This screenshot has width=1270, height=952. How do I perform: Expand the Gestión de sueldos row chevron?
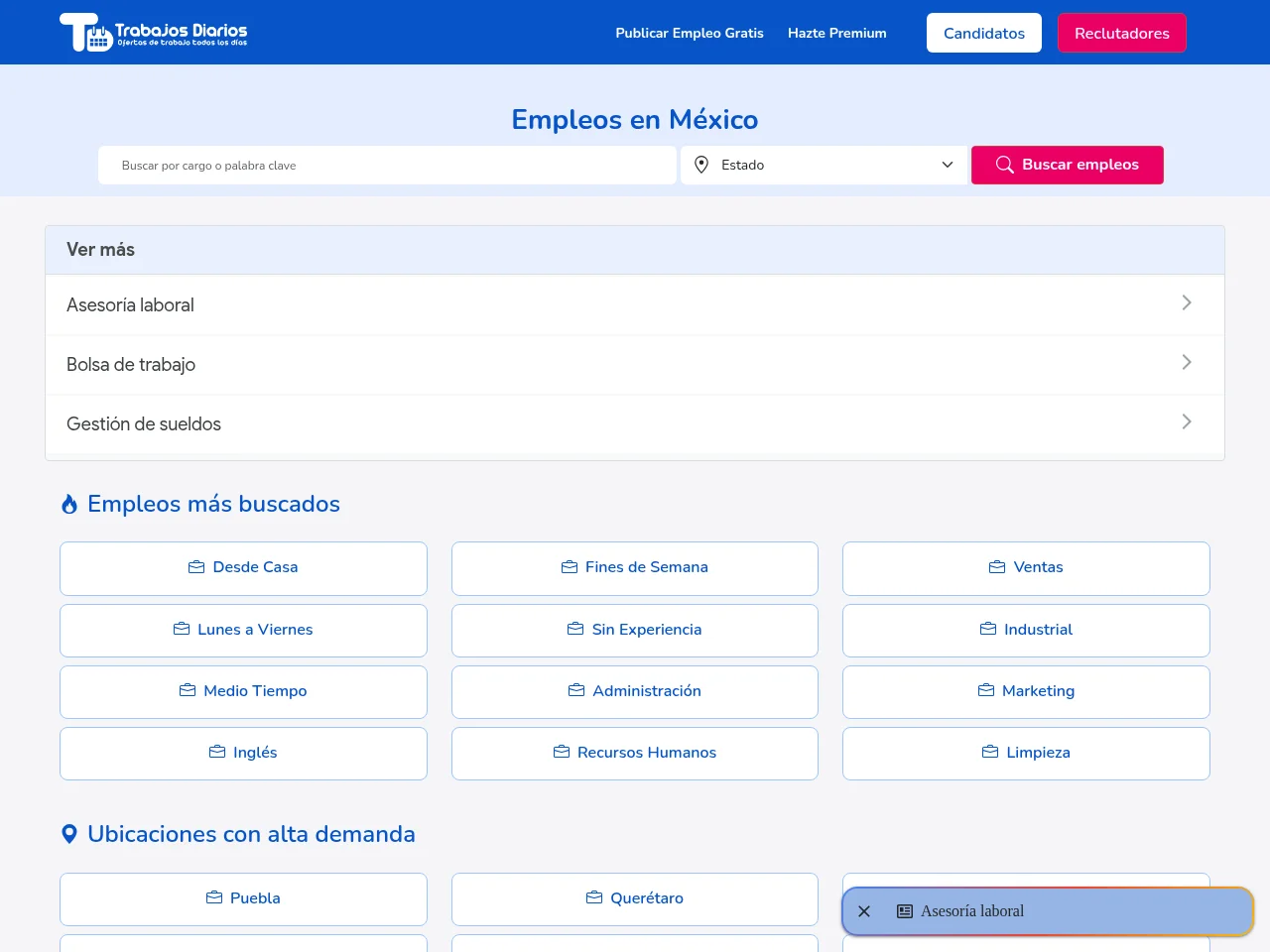pyautogui.click(x=1187, y=421)
